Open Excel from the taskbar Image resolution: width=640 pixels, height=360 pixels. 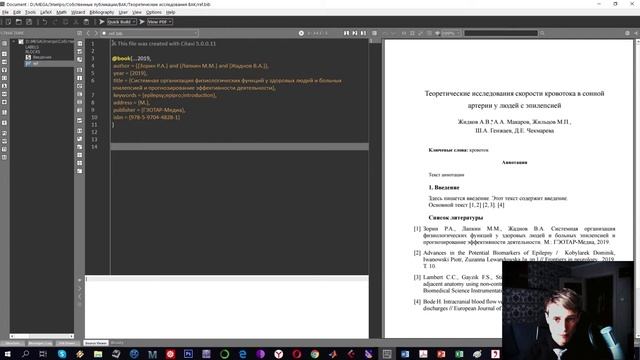point(459,354)
